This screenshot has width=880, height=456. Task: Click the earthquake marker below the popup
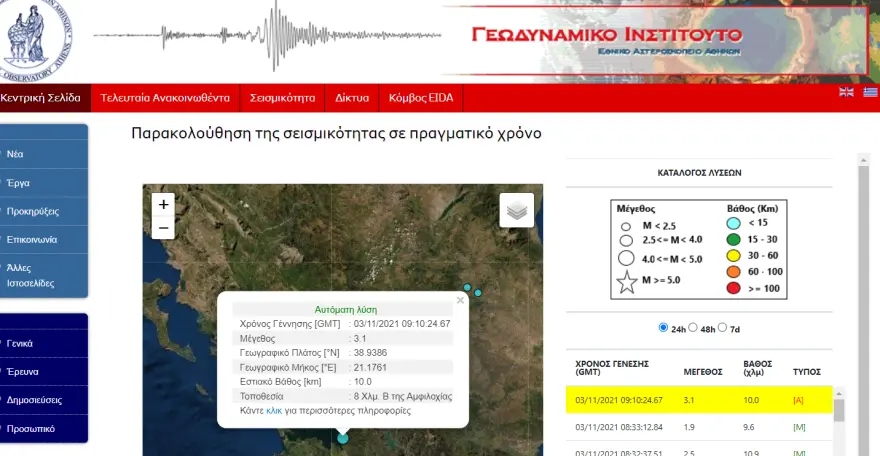pos(343,438)
